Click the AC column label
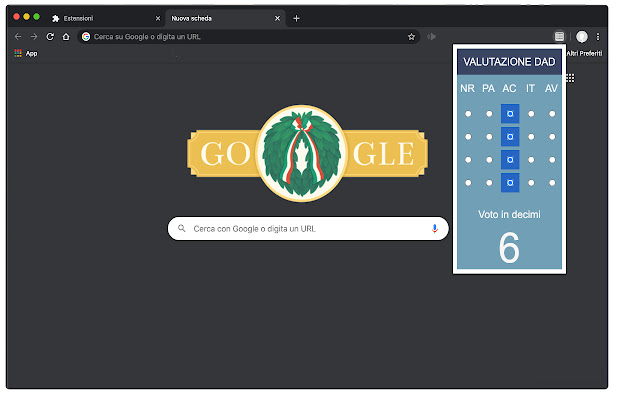 509,89
